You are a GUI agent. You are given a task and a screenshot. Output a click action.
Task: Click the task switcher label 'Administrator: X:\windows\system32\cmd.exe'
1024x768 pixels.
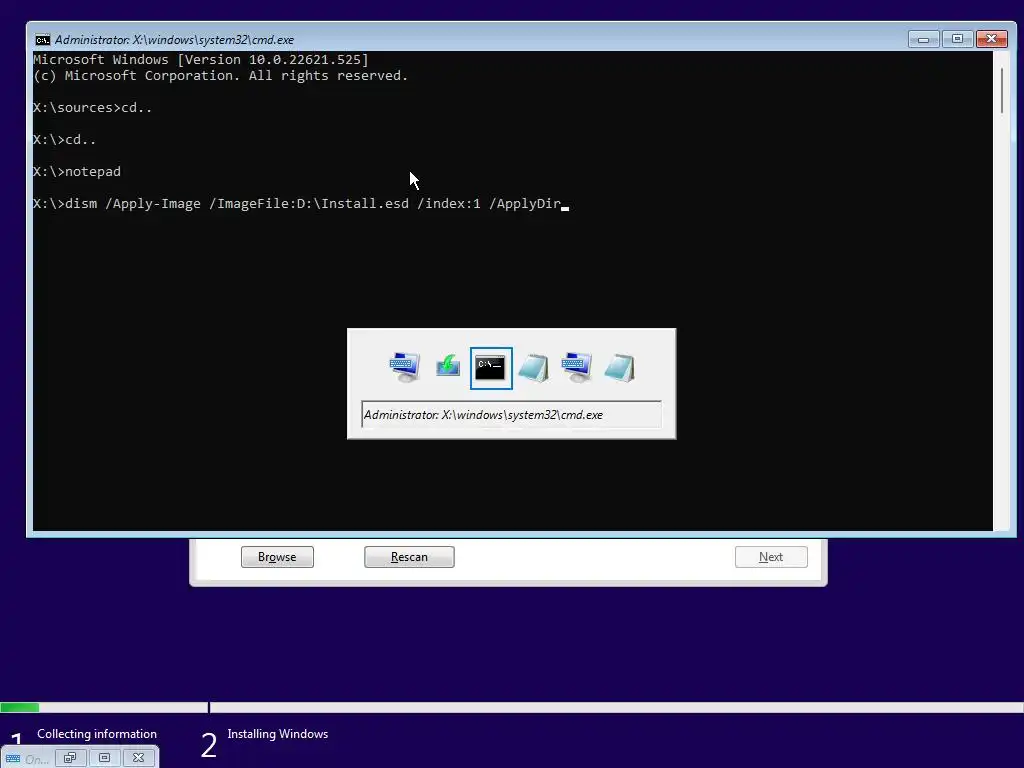coord(511,415)
